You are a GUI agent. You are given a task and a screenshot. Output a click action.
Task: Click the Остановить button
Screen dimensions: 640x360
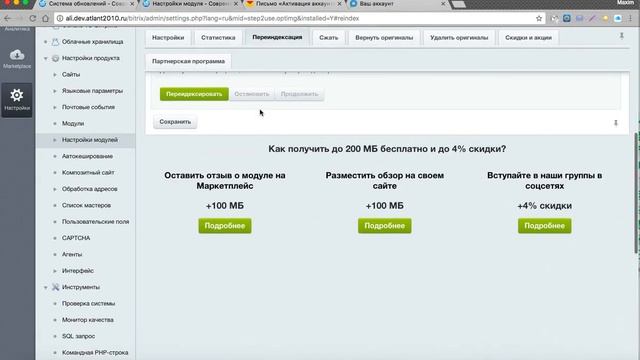click(x=251, y=94)
